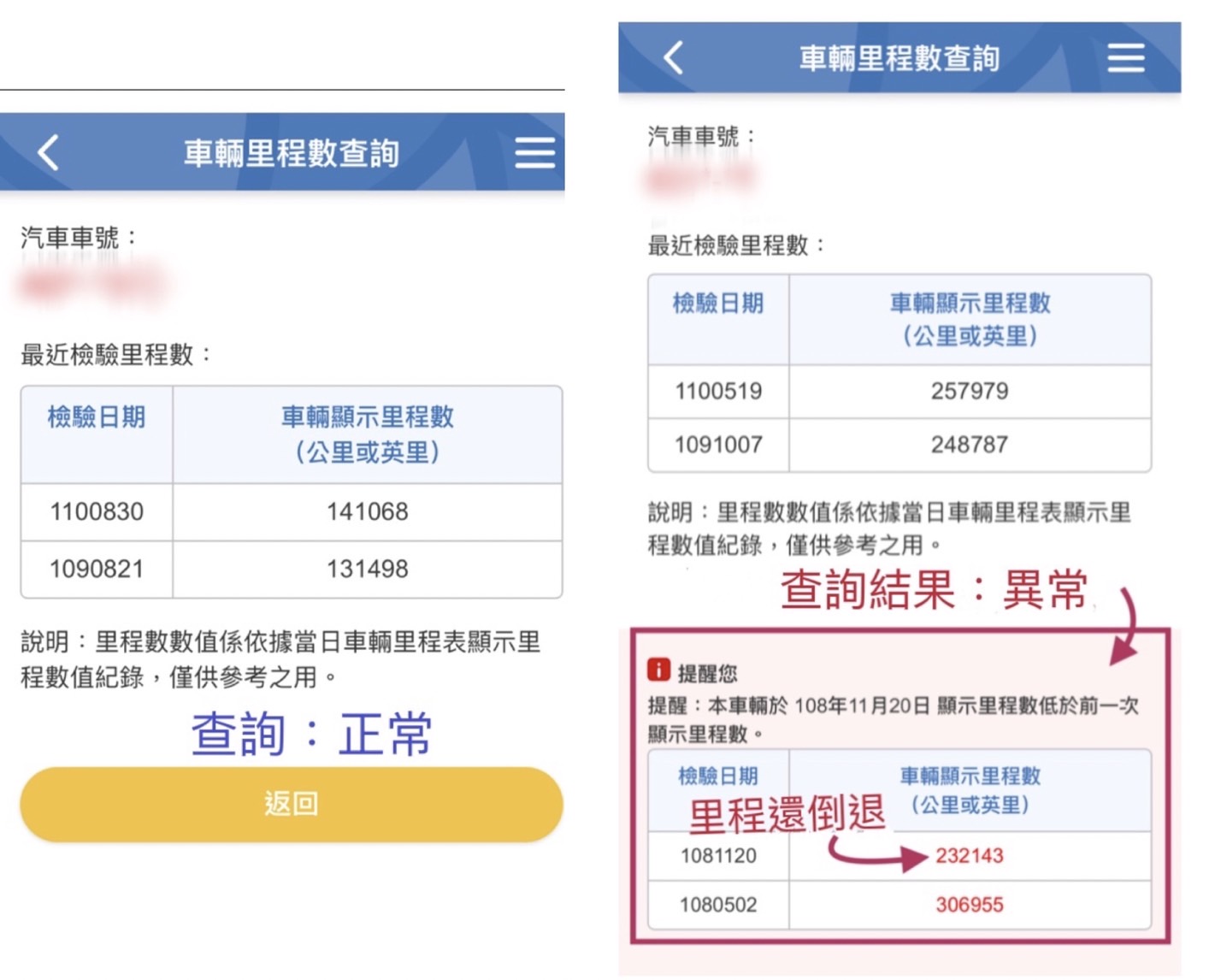1221x980 pixels.
Task: Click the red mileage 306955 in the warning table
Action: click(x=969, y=905)
